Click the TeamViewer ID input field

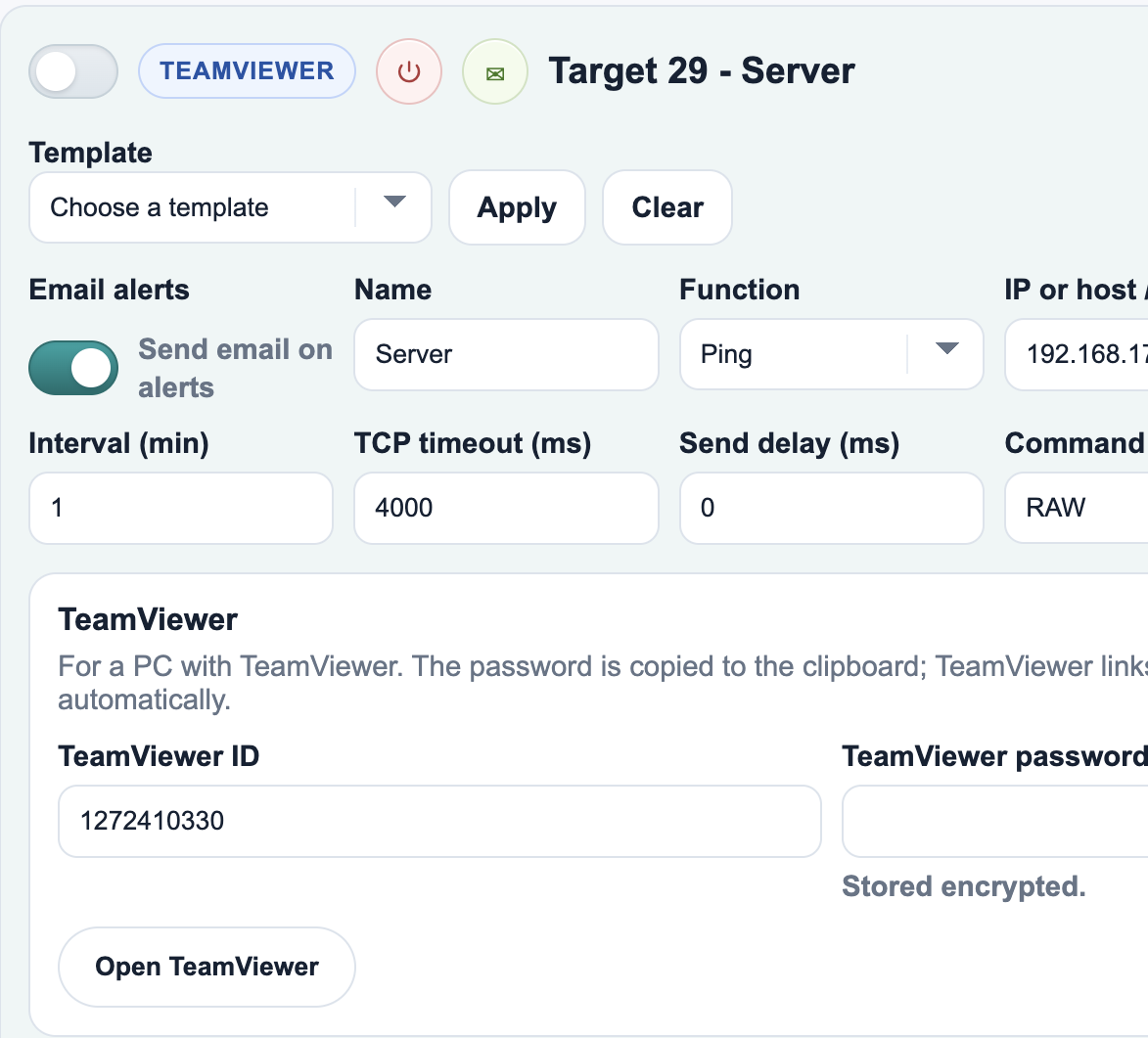click(x=439, y=822)
